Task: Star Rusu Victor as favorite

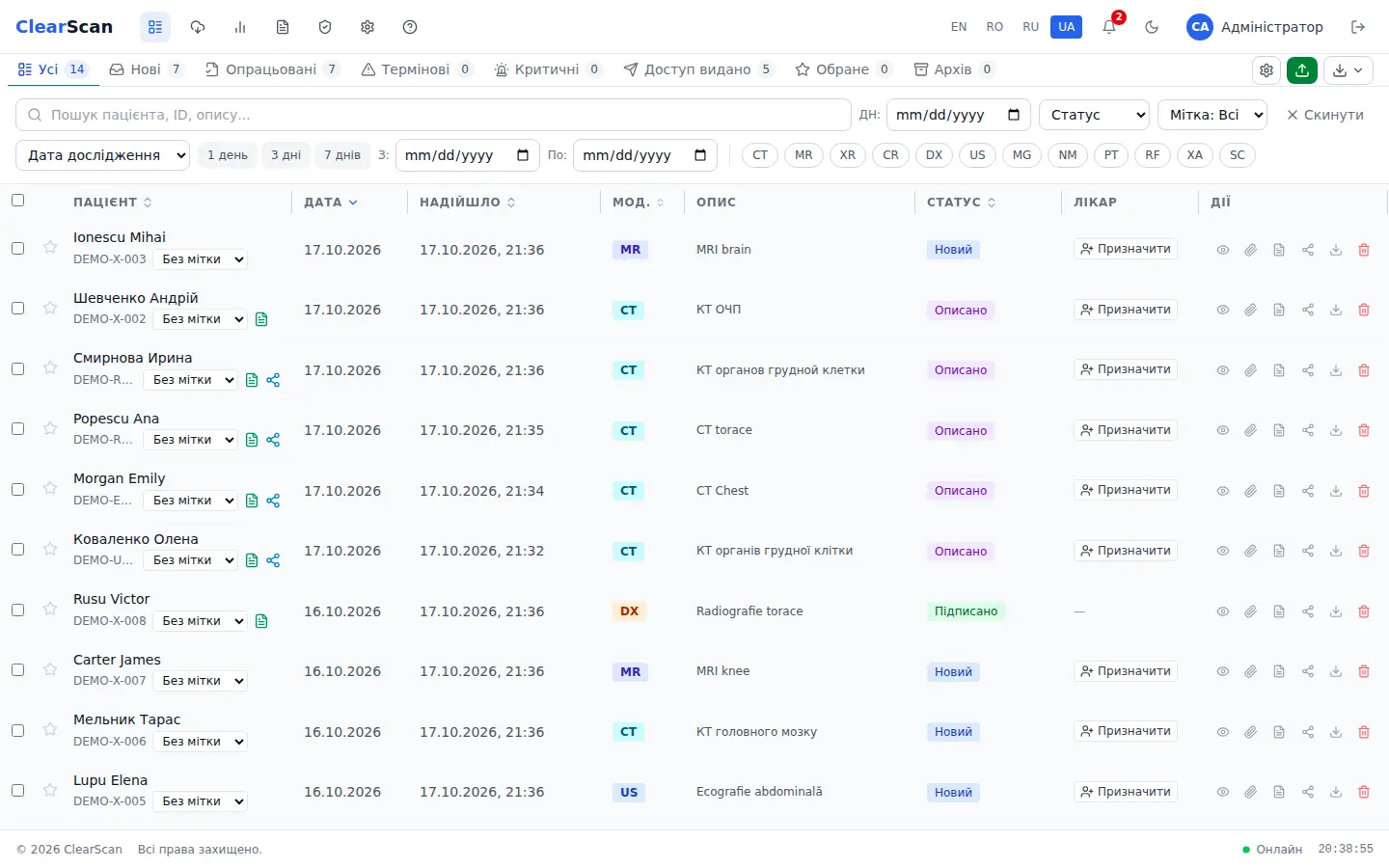Action: click(x=50, y=610)
